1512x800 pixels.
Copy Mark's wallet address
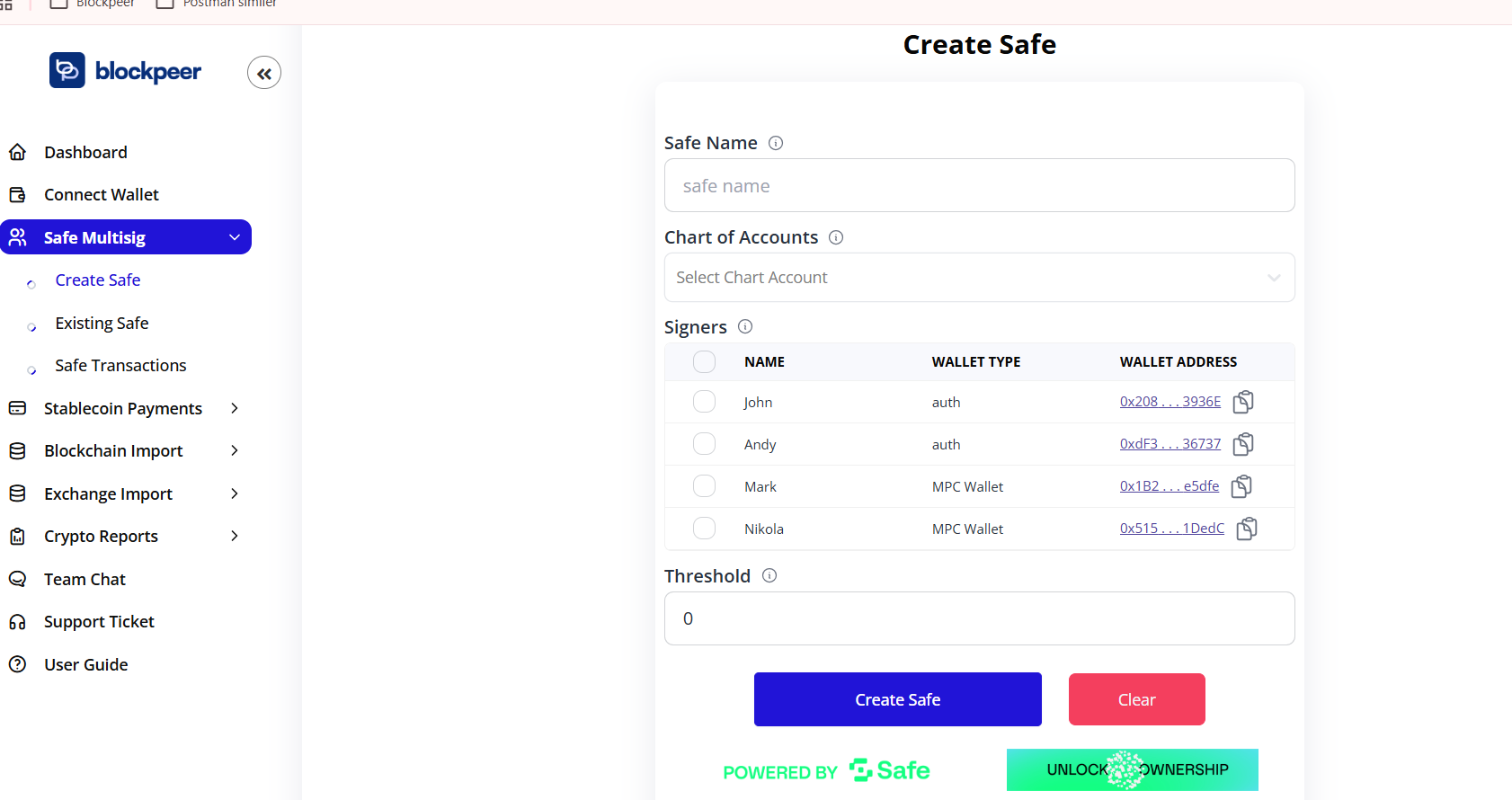coord(1241,486)
